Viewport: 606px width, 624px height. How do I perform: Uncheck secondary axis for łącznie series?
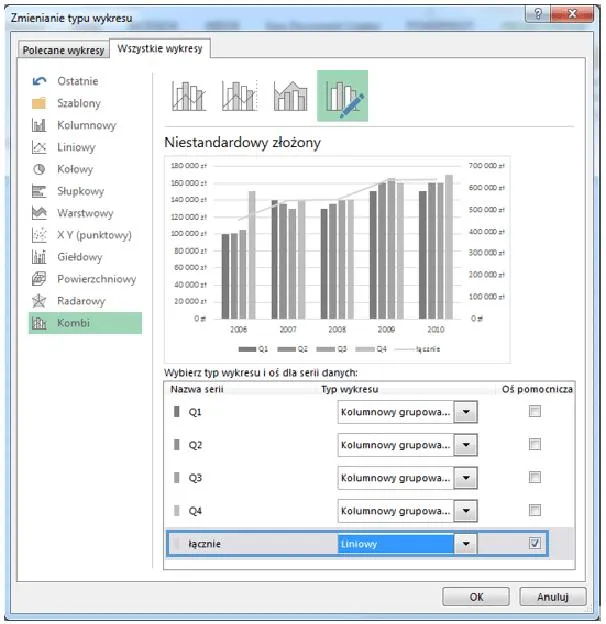click(x=534, y=543)
